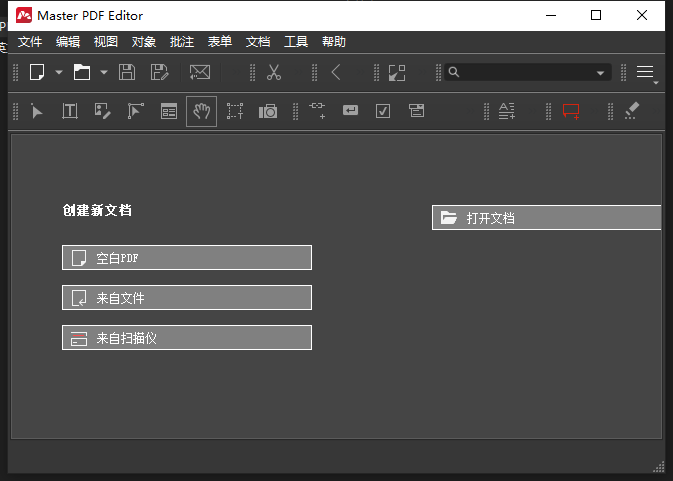Image resolution: width=673 pixels, height=481 pixels.
Task: Click the open folder toolbar icon
Action: 82,72
